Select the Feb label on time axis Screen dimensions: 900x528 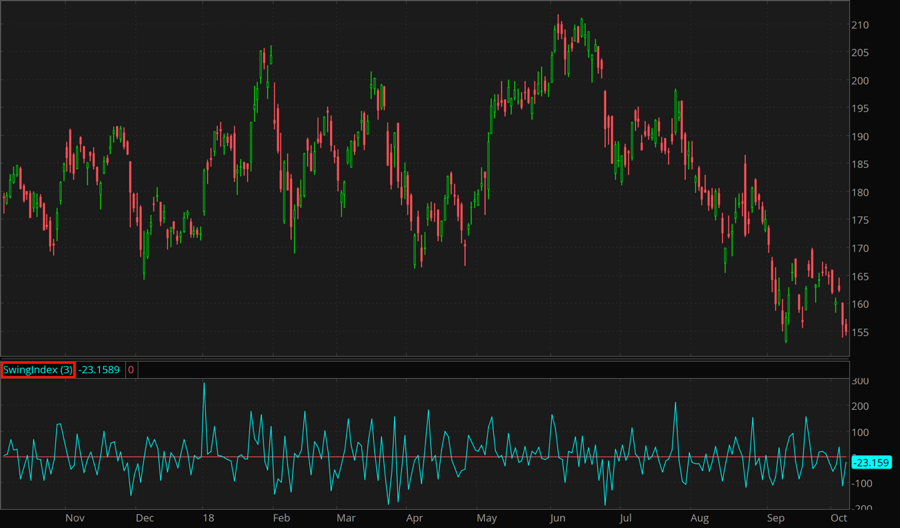pos(281,519)
